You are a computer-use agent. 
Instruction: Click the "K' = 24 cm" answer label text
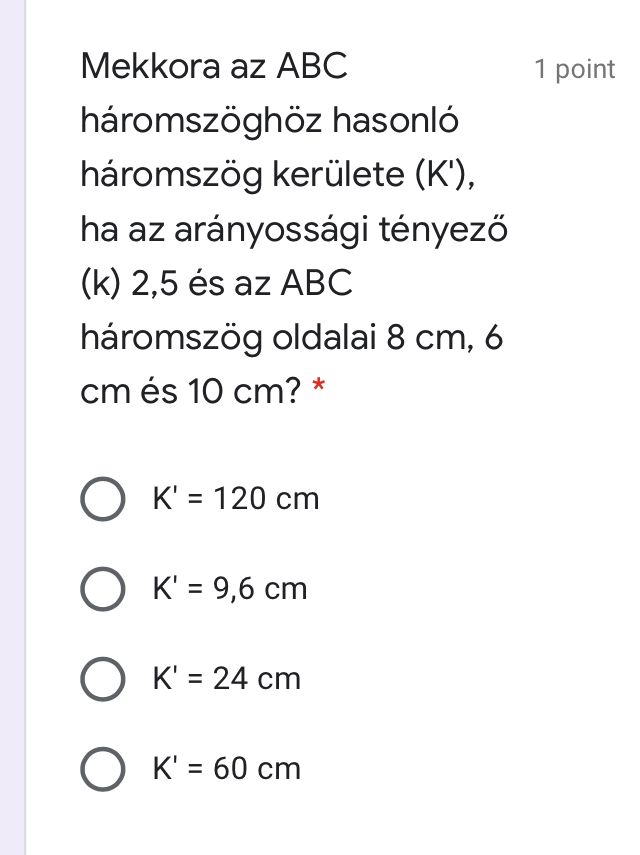point(226,679)
